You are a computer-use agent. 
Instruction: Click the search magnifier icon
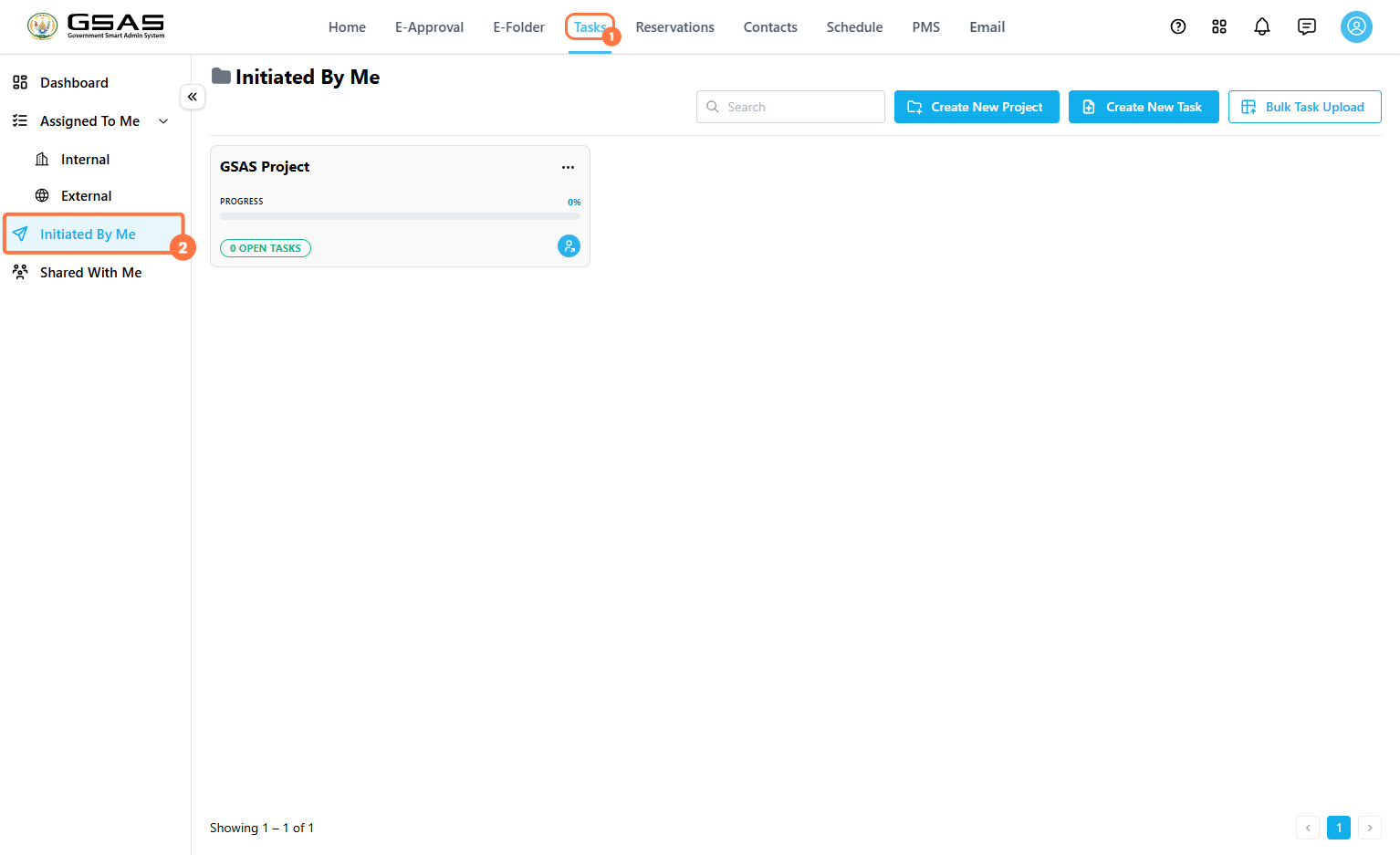pos(713,107)
